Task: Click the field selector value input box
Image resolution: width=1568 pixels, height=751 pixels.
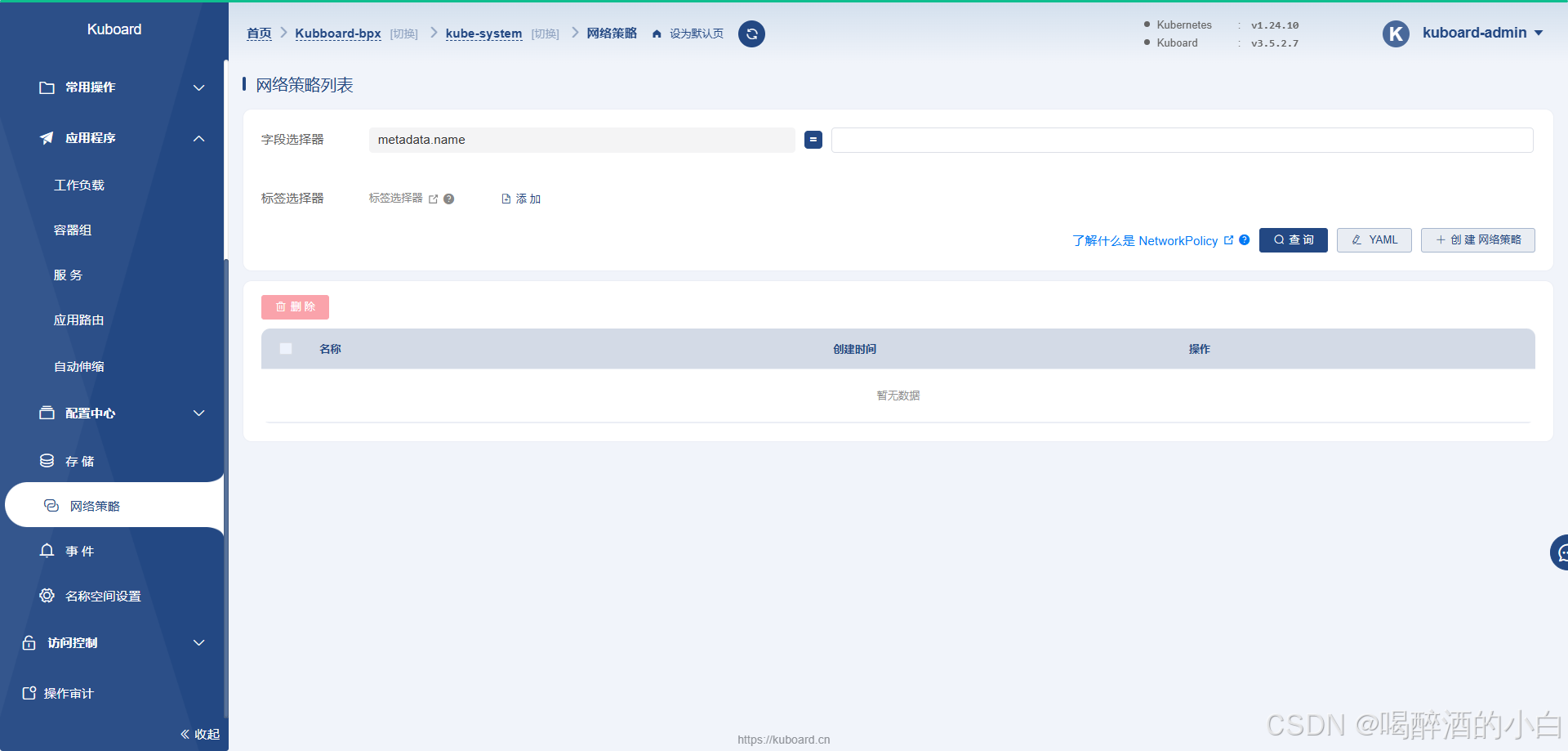Action: 1181,140
